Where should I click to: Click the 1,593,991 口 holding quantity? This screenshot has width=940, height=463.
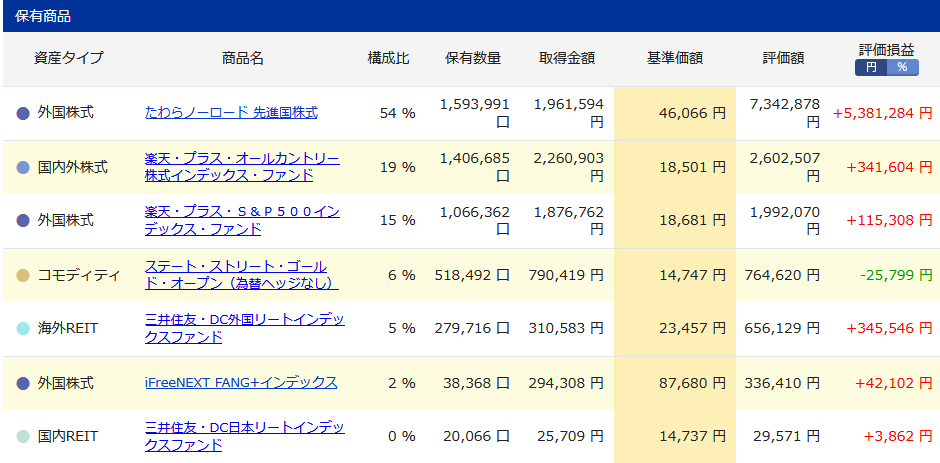click(x=475, y=113)
